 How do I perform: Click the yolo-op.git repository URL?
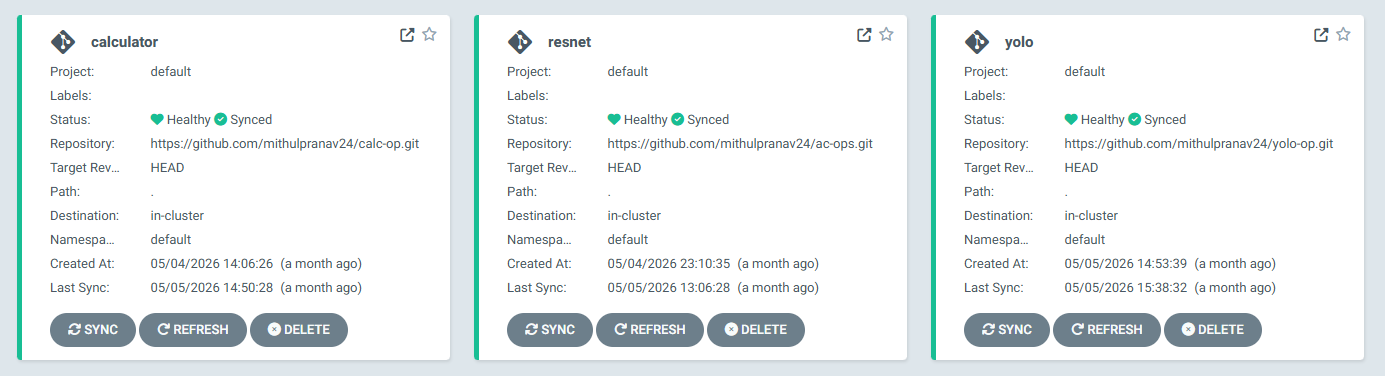(1199, 144)
